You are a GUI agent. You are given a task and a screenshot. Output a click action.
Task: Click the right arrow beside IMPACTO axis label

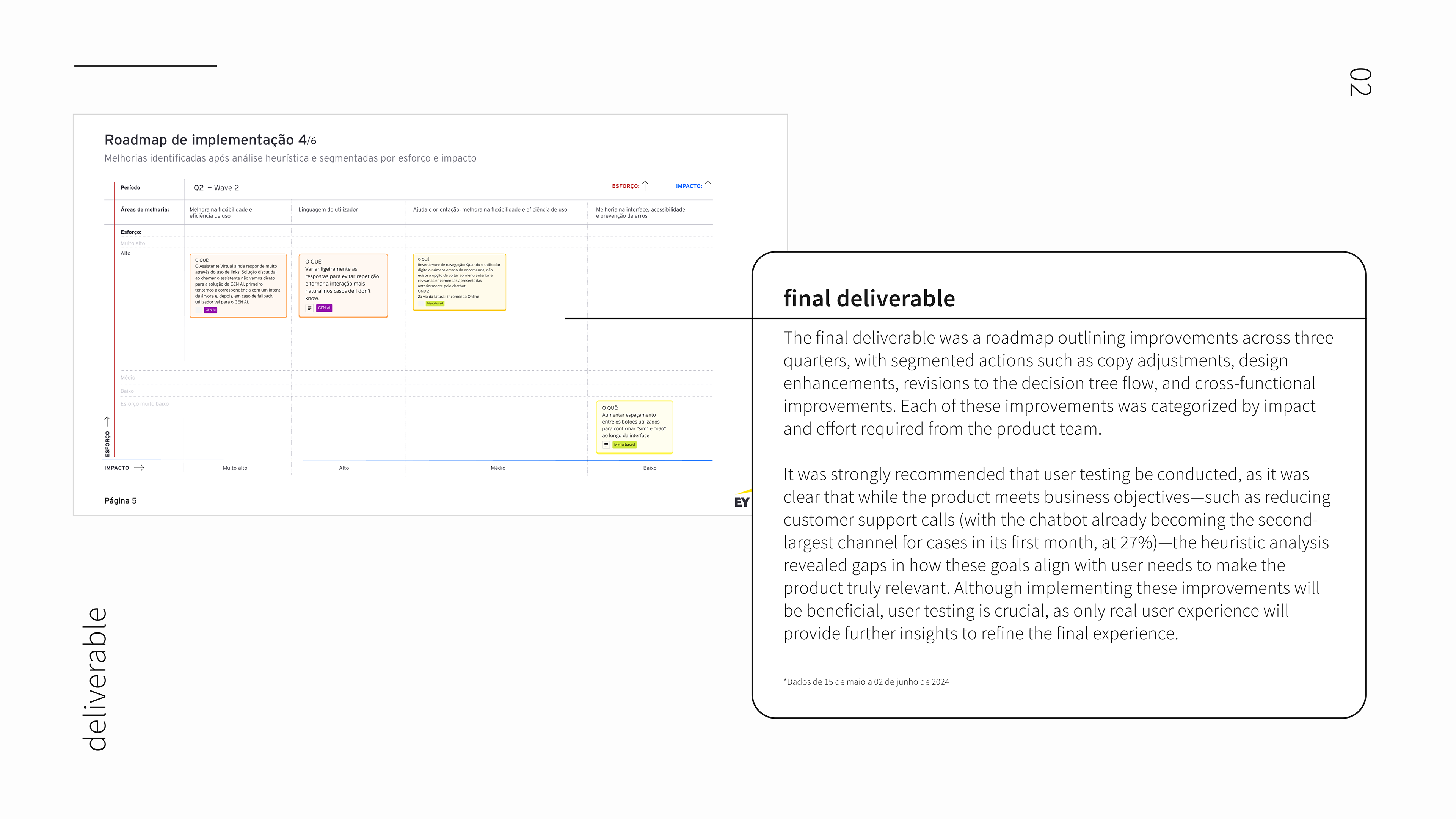[x=139, y=468]
